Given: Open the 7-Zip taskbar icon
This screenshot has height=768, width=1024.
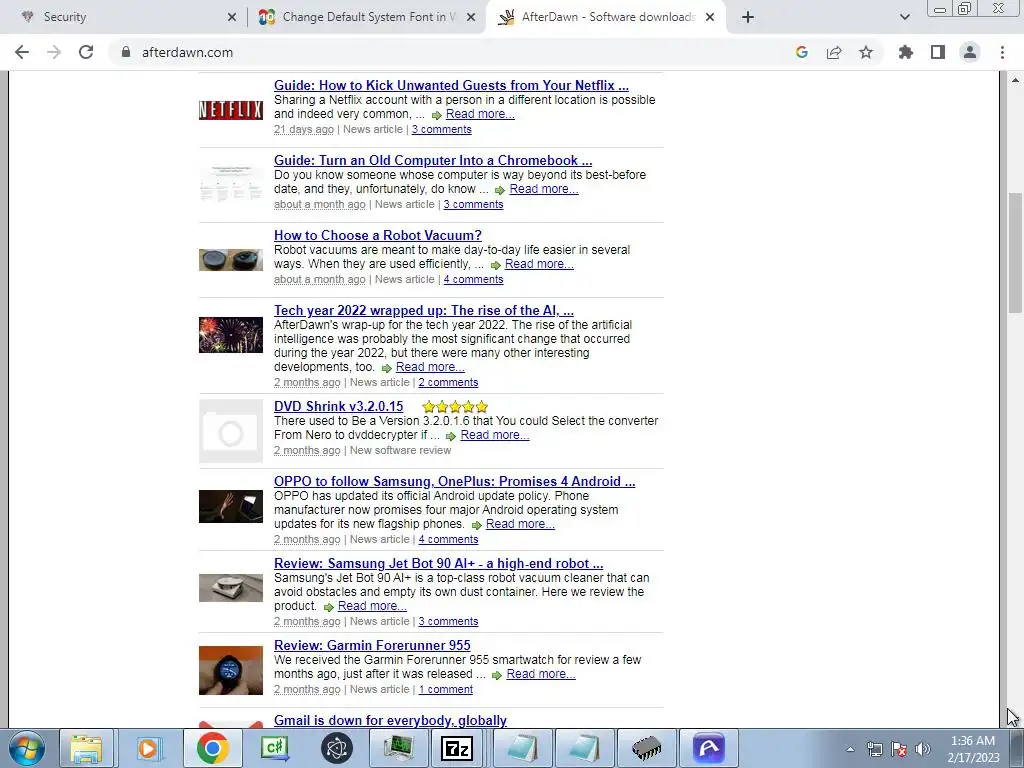Looking at the screenshot, I should (x=457, y=748).
